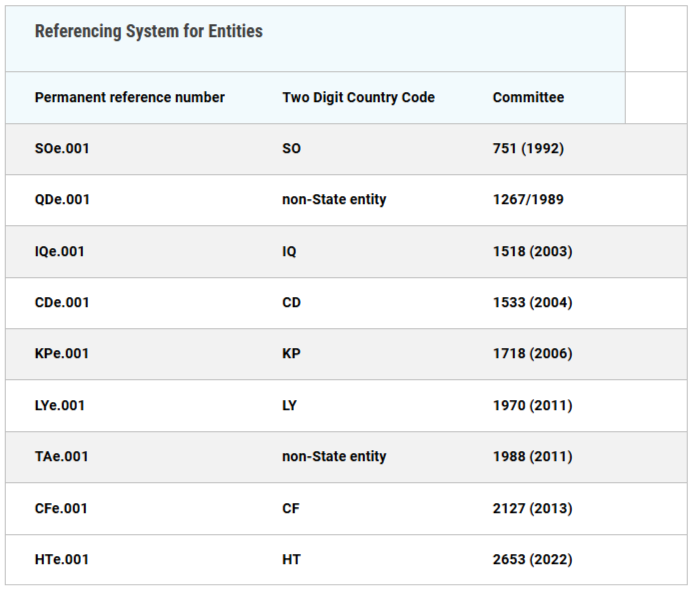The height and width of the screenshot is (591, 691).
Task: Click non-State entity in the QDe.001 row
Action: point(334,200)
